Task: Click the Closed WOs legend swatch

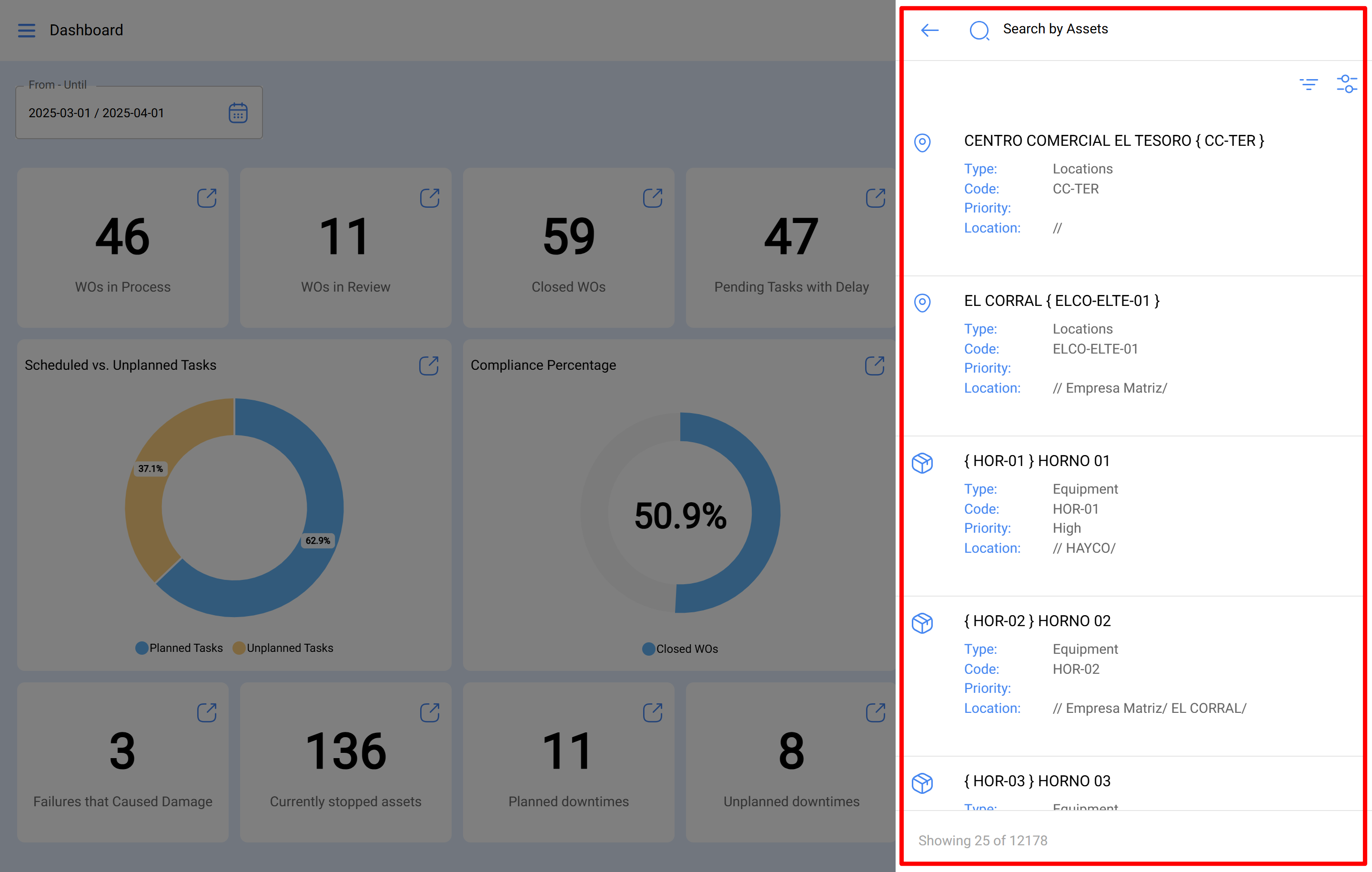Action: (648, 649)
